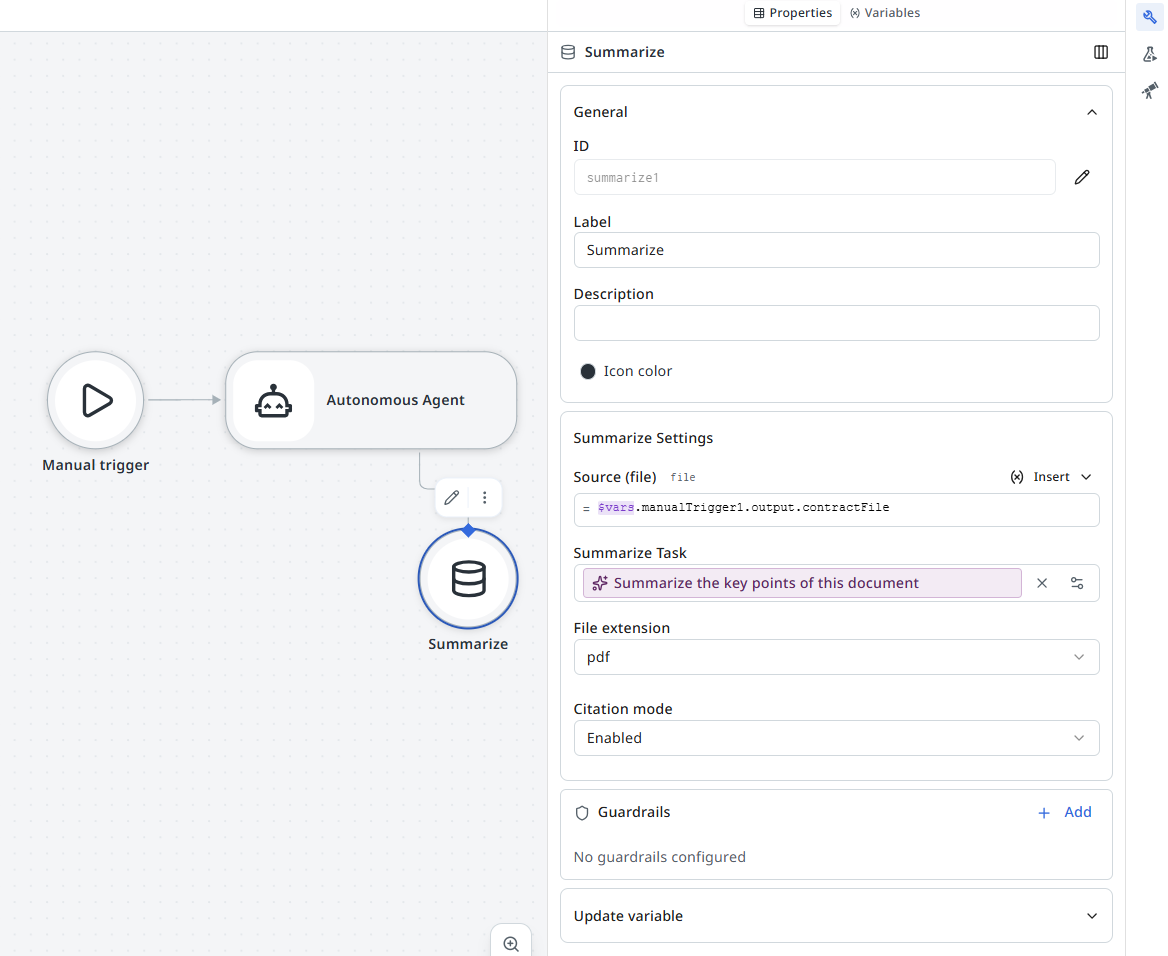Click the blue diamond connector on Summarize node
This screenshot has height=956, width=1168.
pyautogui.click(x=468, y=530)
